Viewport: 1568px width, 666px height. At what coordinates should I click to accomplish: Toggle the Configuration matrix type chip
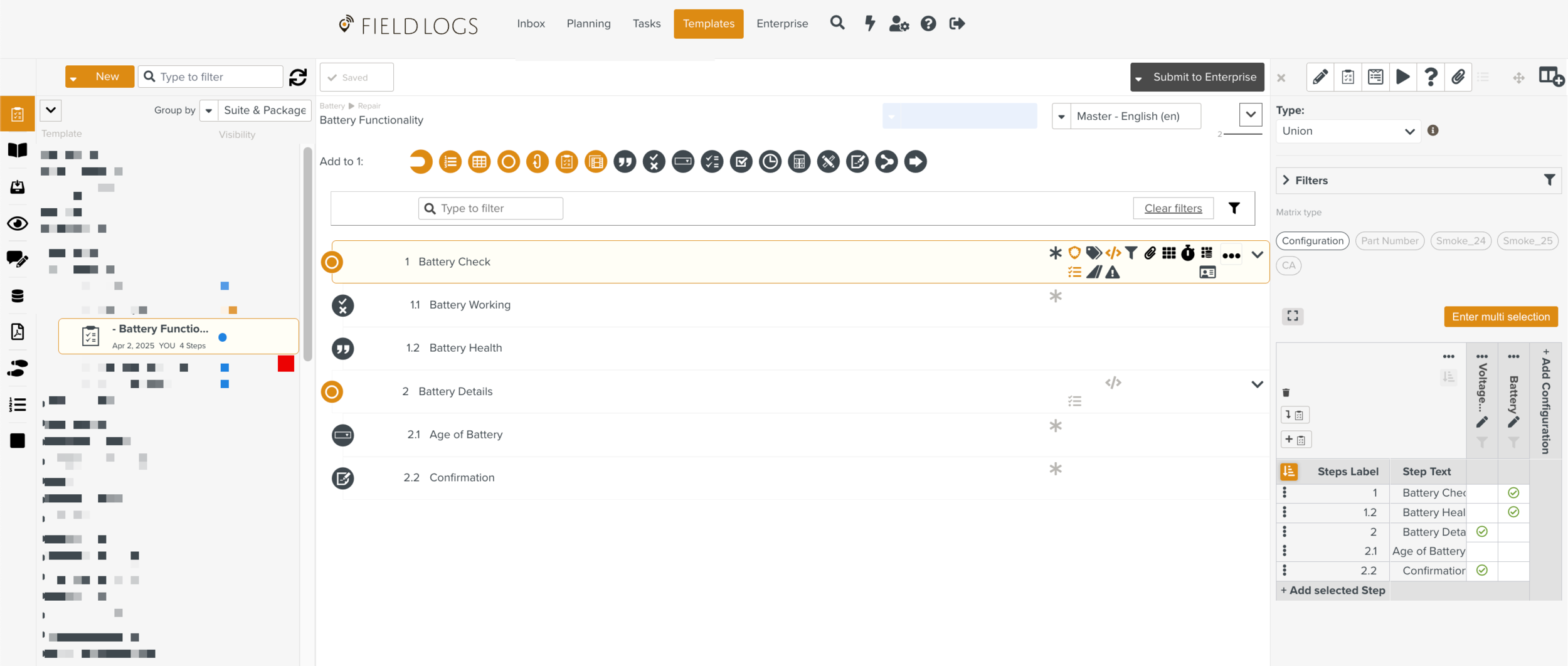(x=1312, y=241)
